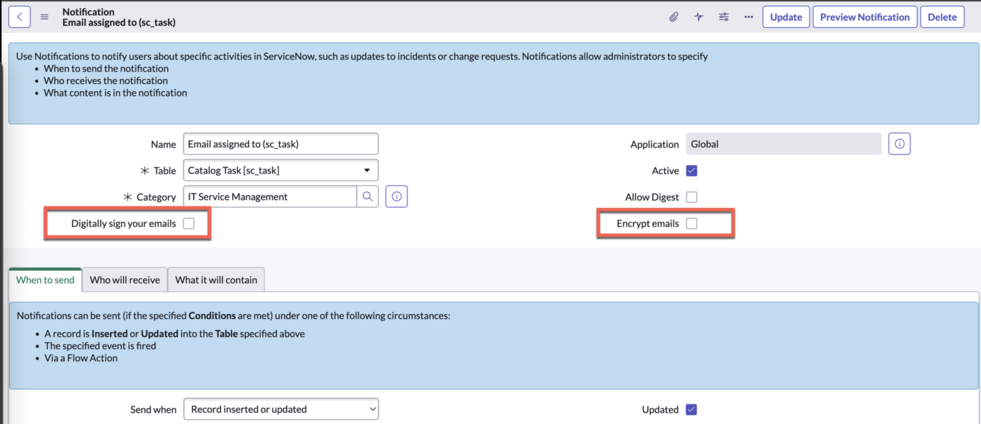Screen dimensions: 981x424
Task: Click the header title 'Email assigned to (sc_task)'
Action: (x=119, y=23)
